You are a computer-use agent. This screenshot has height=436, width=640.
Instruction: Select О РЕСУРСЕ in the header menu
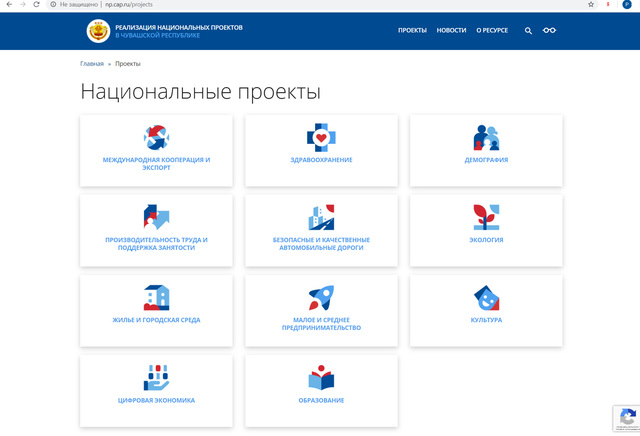pyautogui.click(x=492, y=31)
